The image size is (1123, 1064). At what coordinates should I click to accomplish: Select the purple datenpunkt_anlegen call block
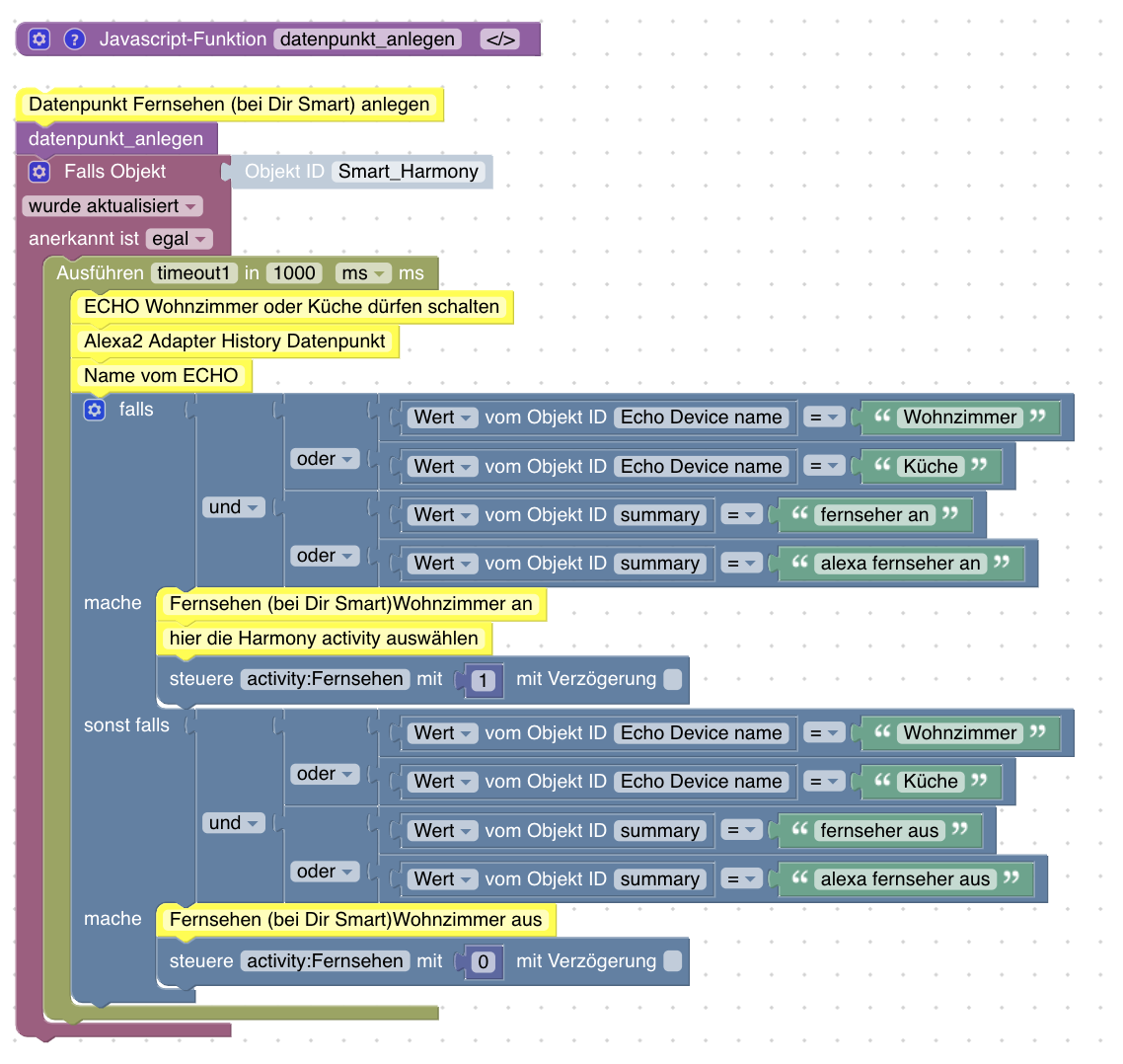(116, 138)
